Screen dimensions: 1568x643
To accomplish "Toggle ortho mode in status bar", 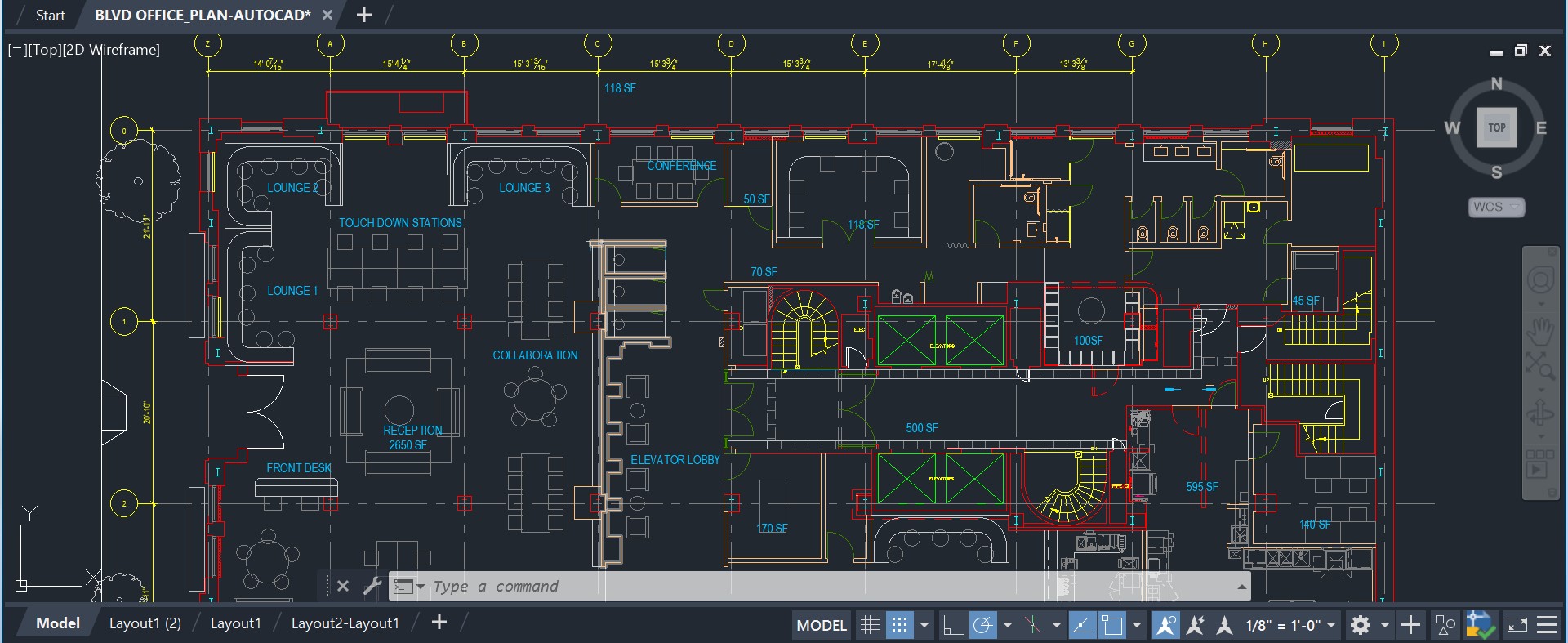I will (x=952, y=625).
